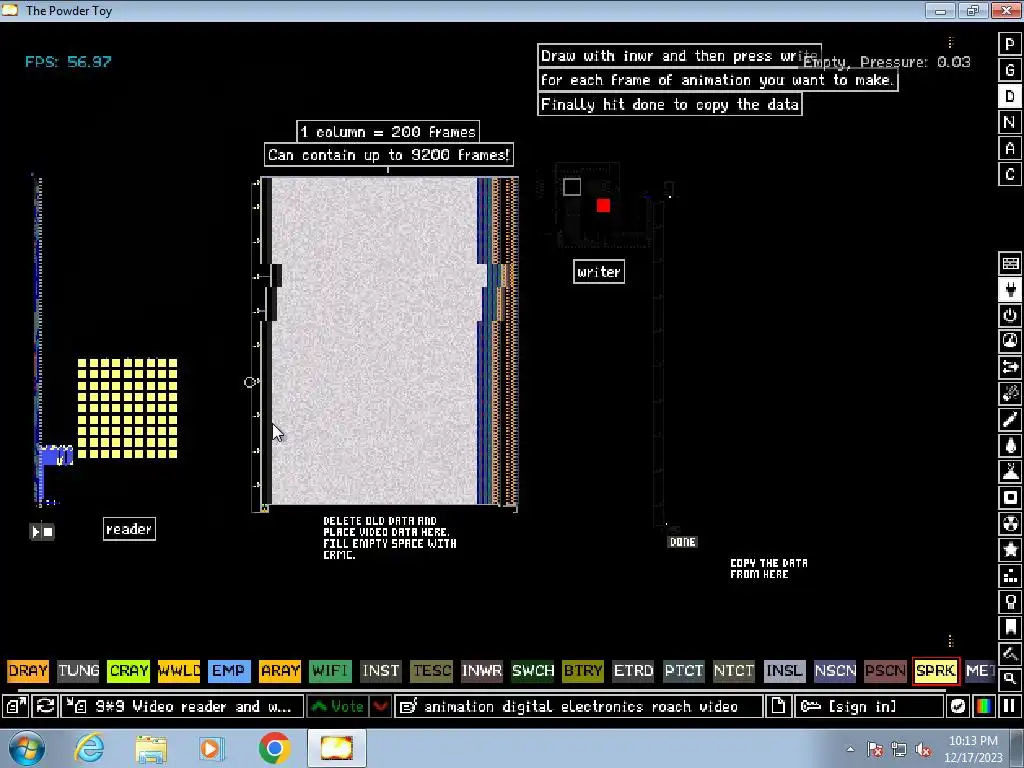Toggle the G quick option

pyautogui.click(x=1010, y=71)
